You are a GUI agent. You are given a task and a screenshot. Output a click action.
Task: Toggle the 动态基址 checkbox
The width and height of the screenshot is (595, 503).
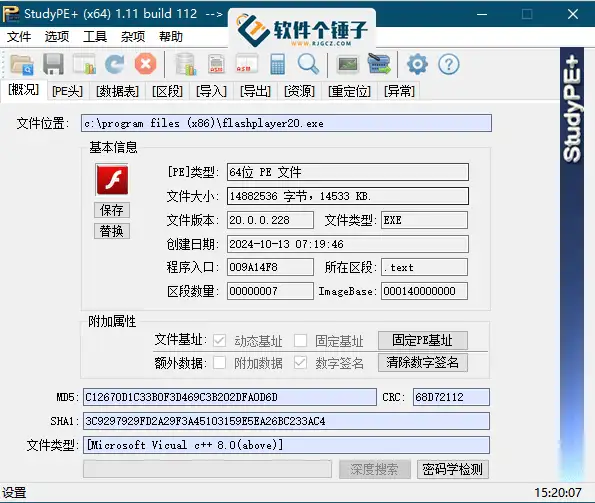point(219,340)
